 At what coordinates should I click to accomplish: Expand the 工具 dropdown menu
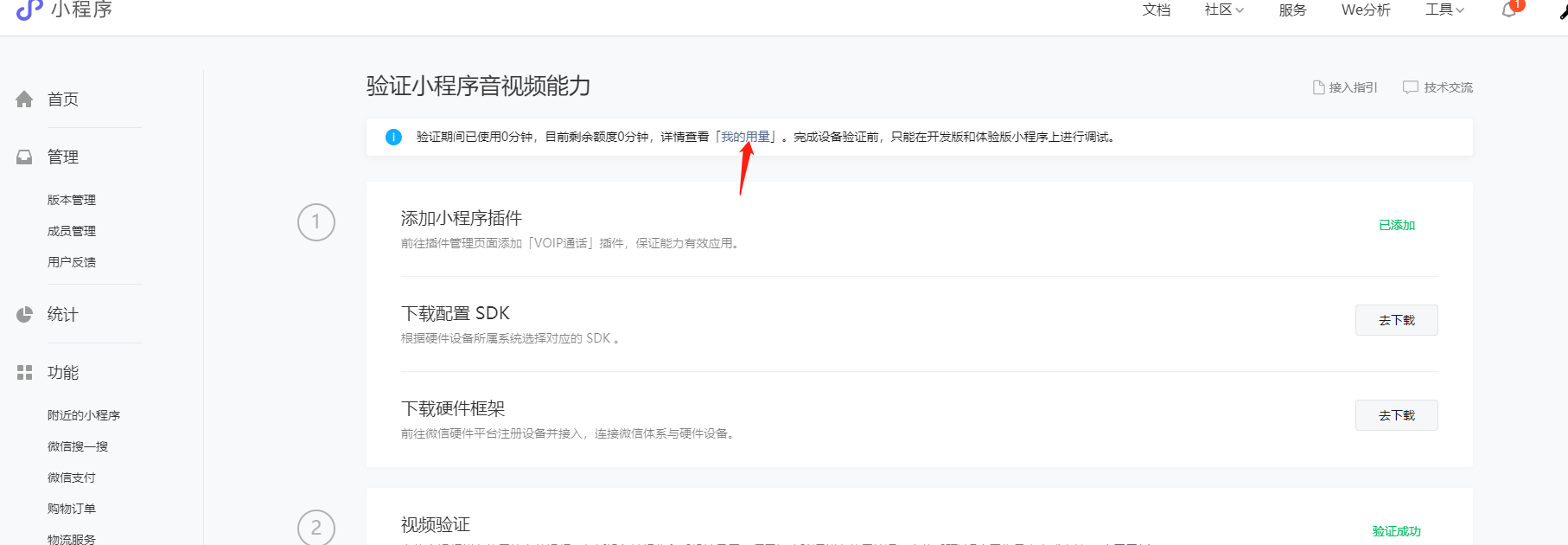tap(1444, 10)
